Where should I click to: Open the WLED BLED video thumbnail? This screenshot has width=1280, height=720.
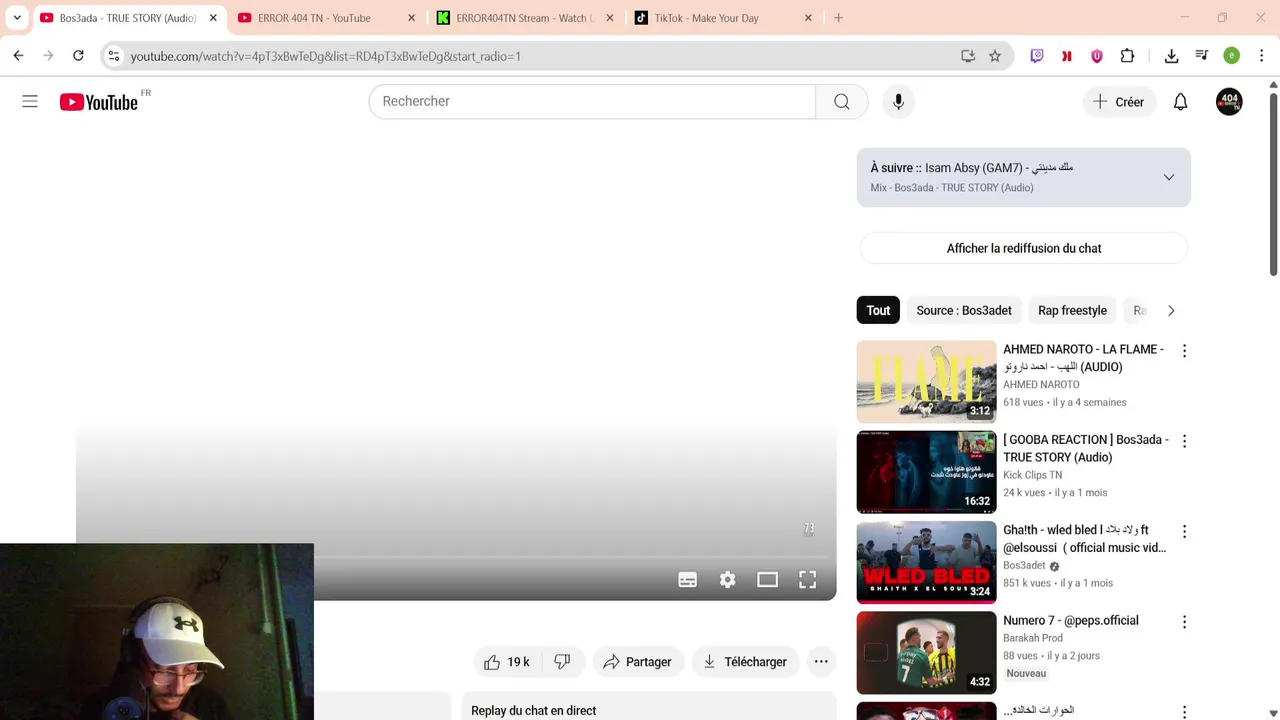(926, 562)
